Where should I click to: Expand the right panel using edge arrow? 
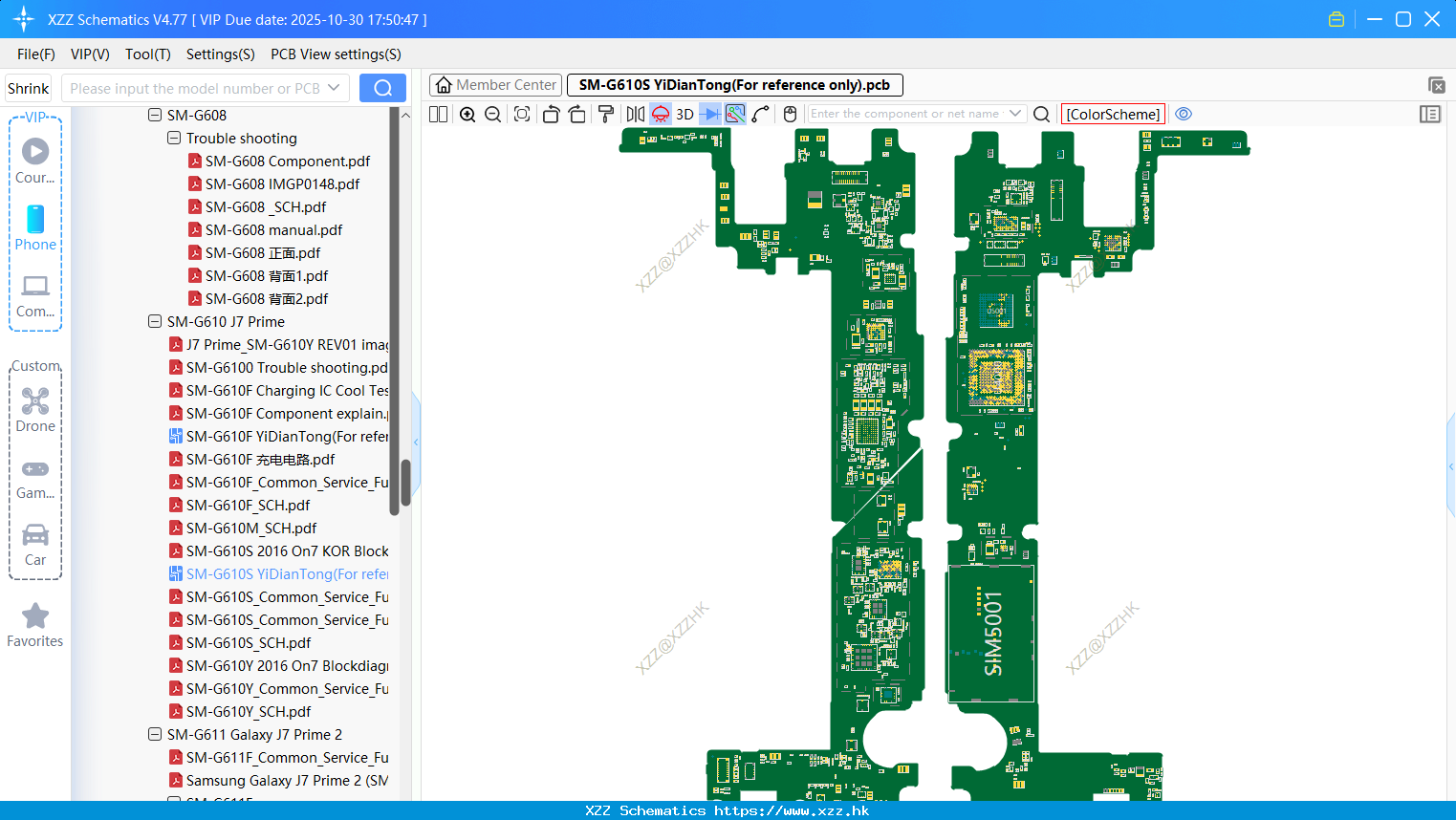coord(1451,466)
